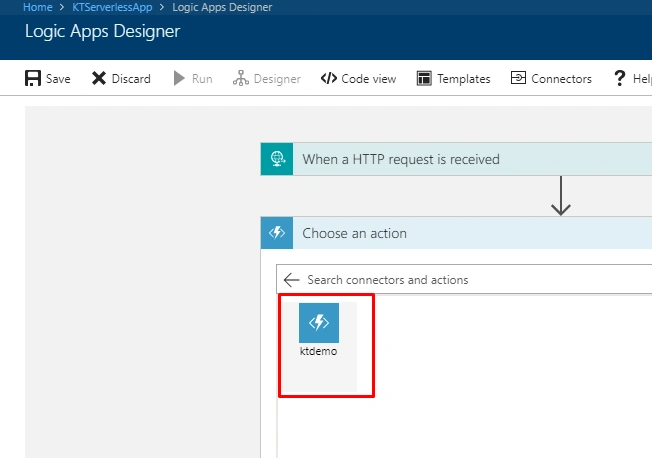This screenshot has height=458, width=652.
Task: Click the Run play triangle icon
Action: (179, 78)
